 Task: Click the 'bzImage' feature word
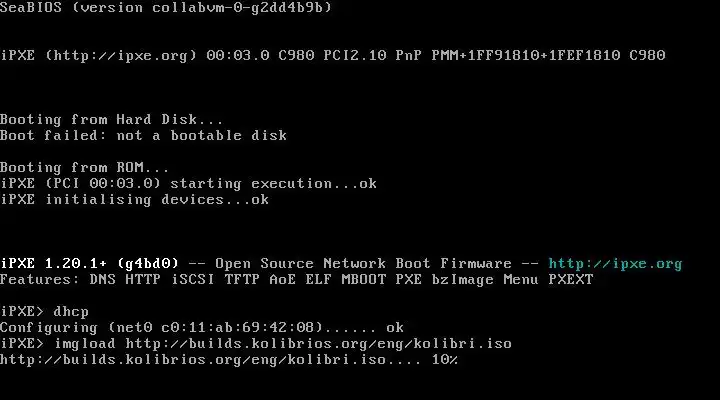462,280
